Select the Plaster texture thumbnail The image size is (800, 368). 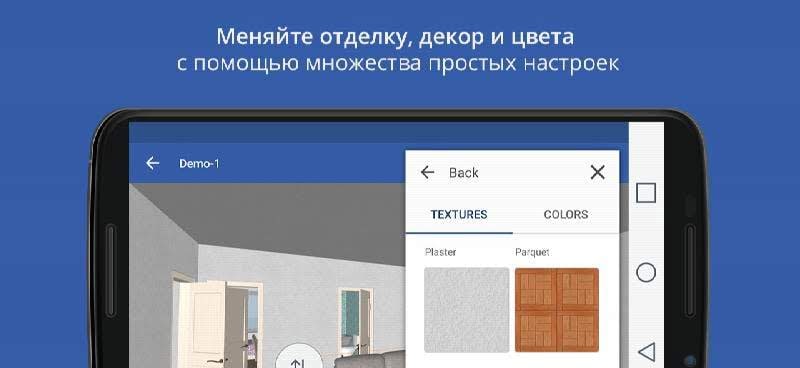coord(466,310)
